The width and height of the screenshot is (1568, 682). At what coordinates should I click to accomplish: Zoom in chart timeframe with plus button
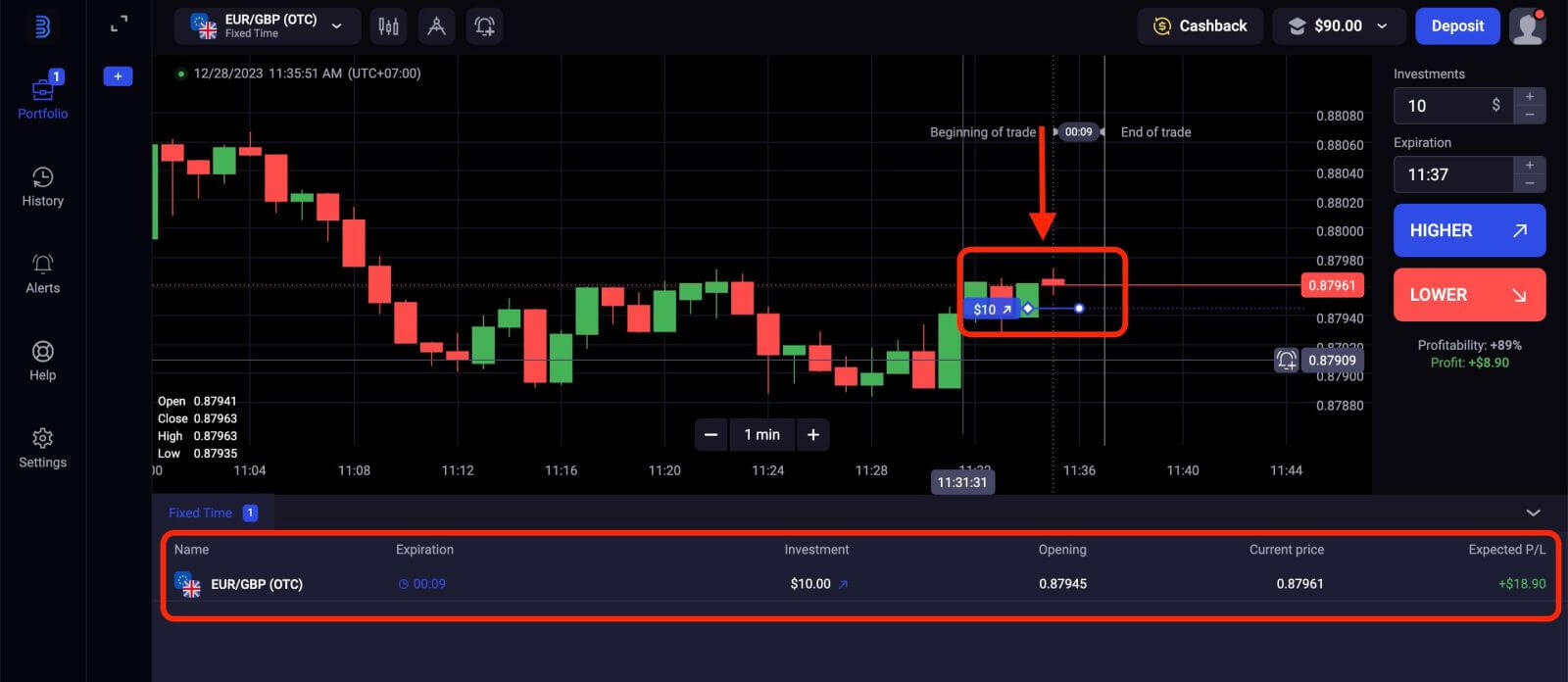pos(812,435)
